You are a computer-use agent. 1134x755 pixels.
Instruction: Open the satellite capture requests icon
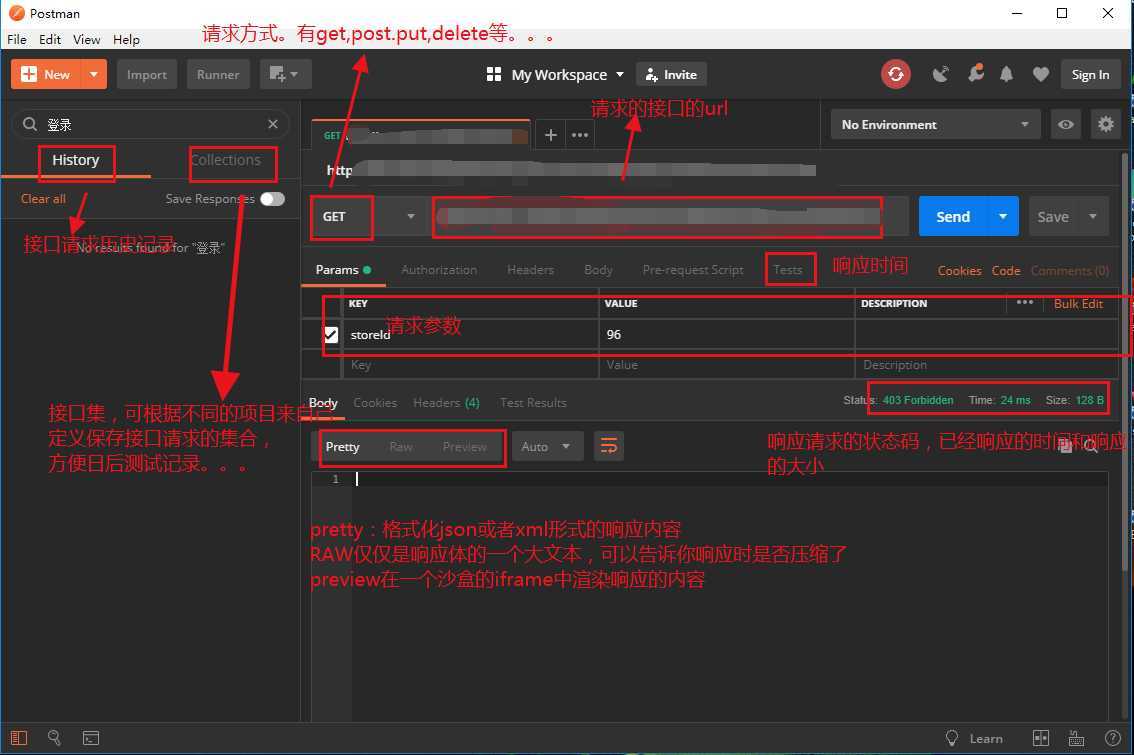[940, 74]
